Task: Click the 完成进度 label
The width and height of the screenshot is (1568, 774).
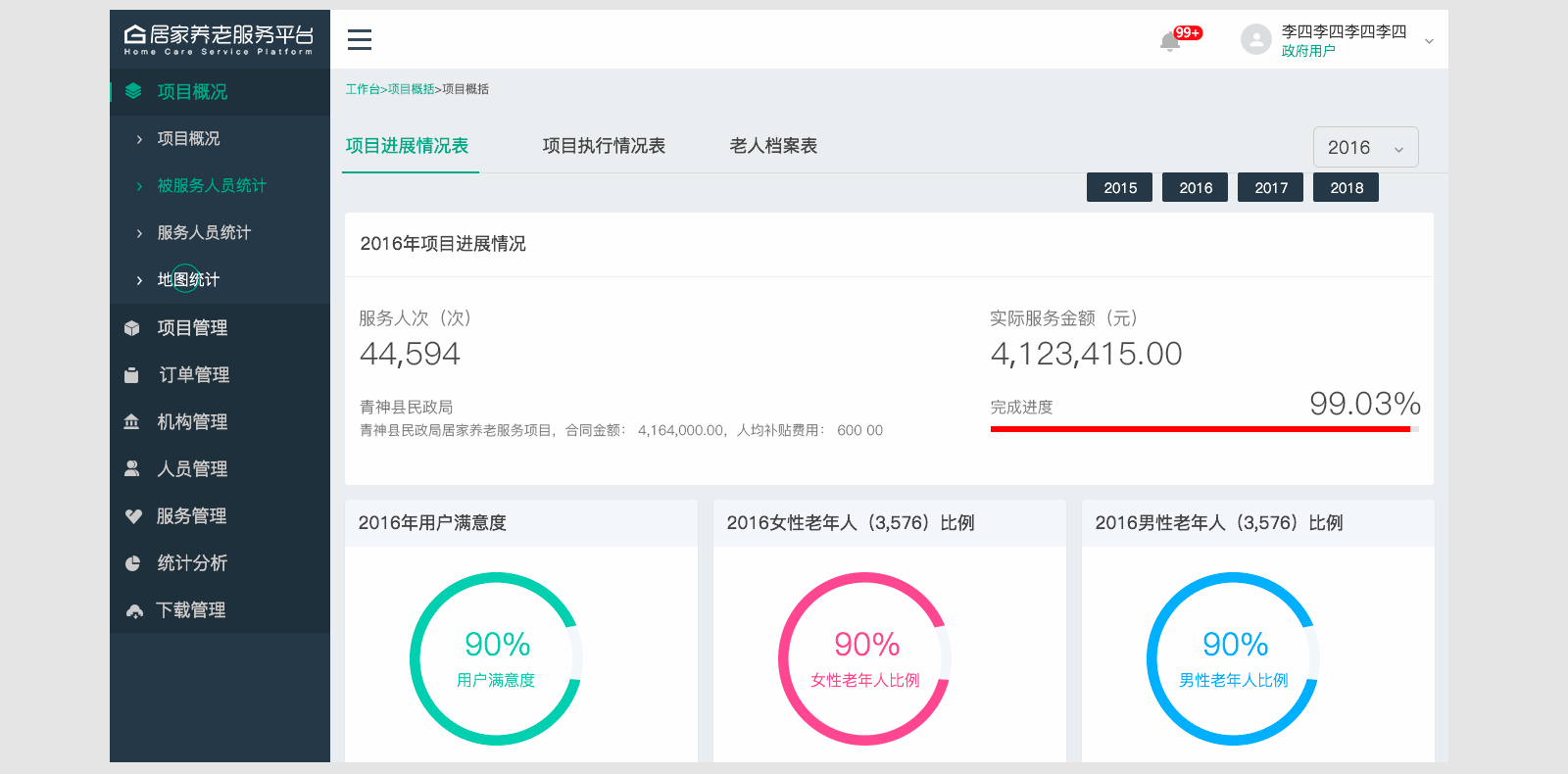Action: [1022, 407]
